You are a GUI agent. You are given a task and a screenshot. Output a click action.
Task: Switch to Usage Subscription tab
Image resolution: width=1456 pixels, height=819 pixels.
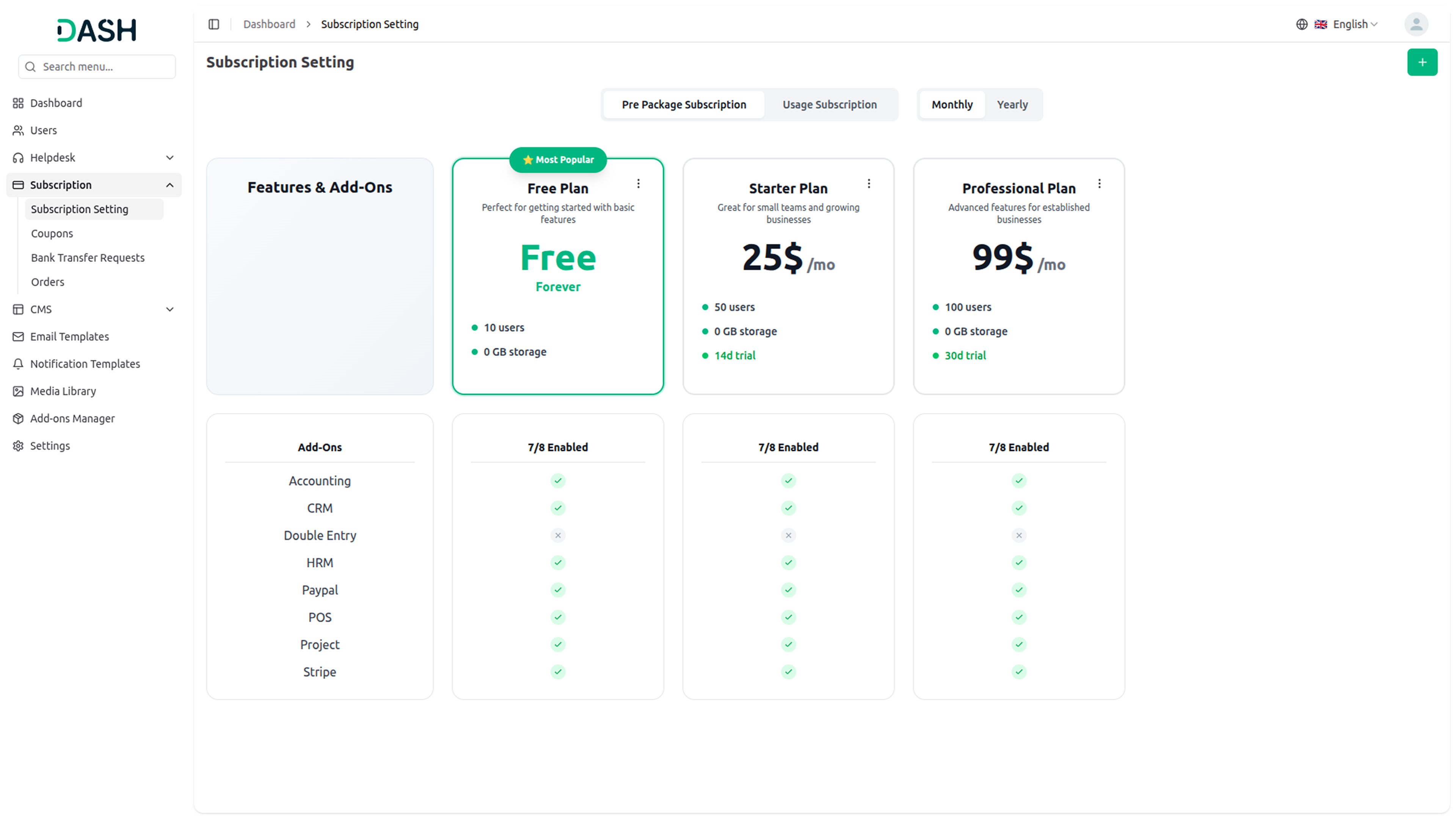[829, 105]
